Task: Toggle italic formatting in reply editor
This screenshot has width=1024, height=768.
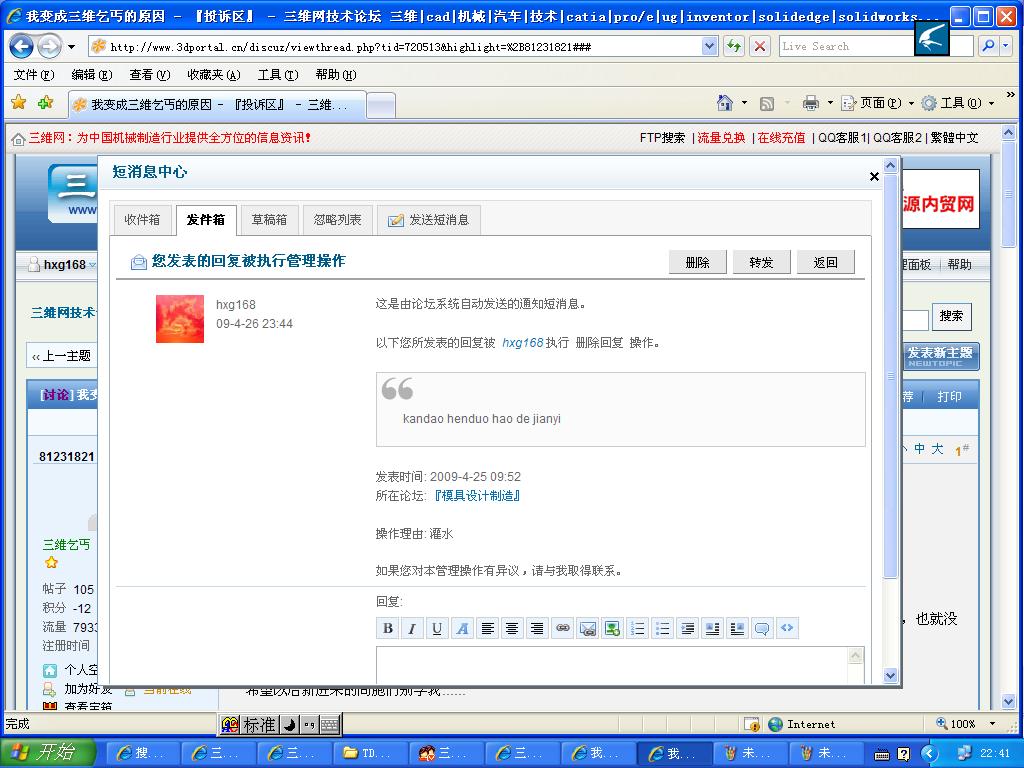Action: click(412, 628)
